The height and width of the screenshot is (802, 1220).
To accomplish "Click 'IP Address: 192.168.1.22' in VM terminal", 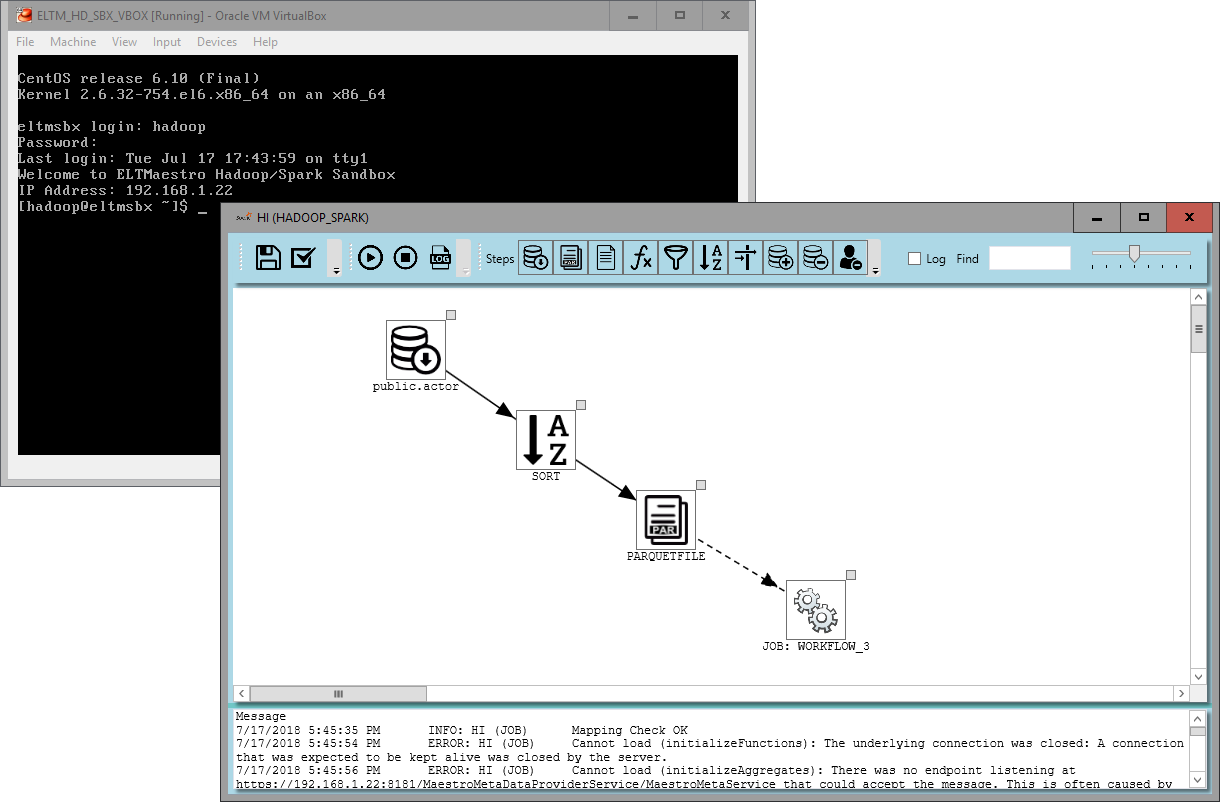I will click(125, 190).
